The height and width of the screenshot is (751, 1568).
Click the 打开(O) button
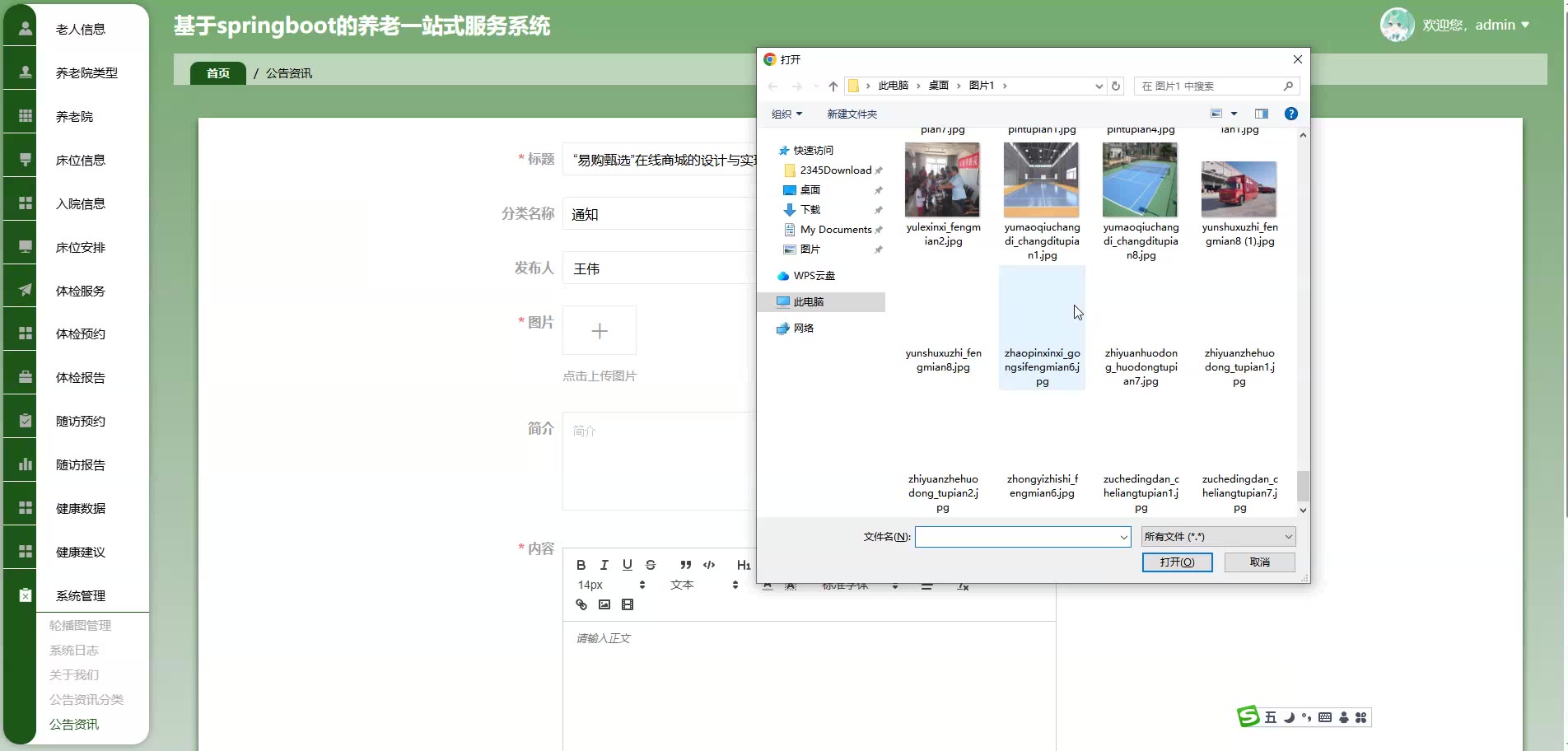pos(1177,562)
